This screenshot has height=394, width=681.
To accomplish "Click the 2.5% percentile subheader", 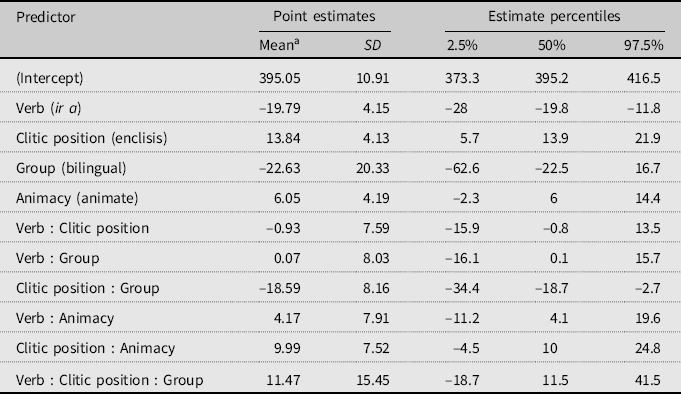I will pos(462,45).
